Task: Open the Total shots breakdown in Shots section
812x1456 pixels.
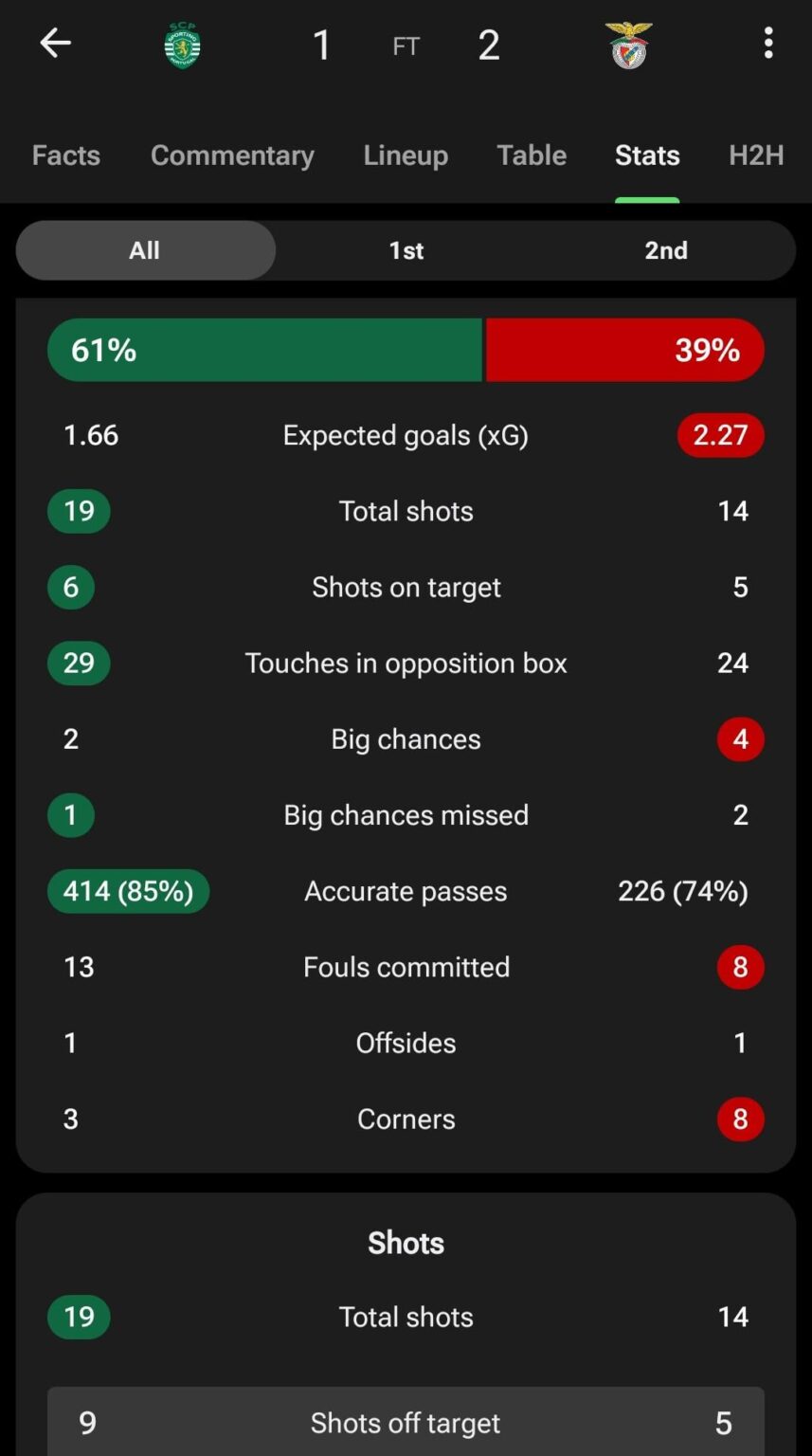Action: 406,1317
